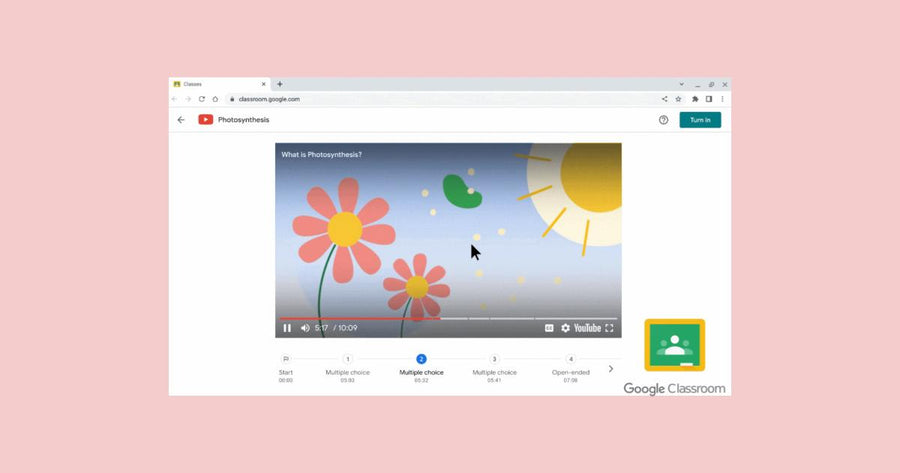Jump to question 3 Multiple choice marker
The height and width of the screenshot is (473, 900).
point(494,359)
